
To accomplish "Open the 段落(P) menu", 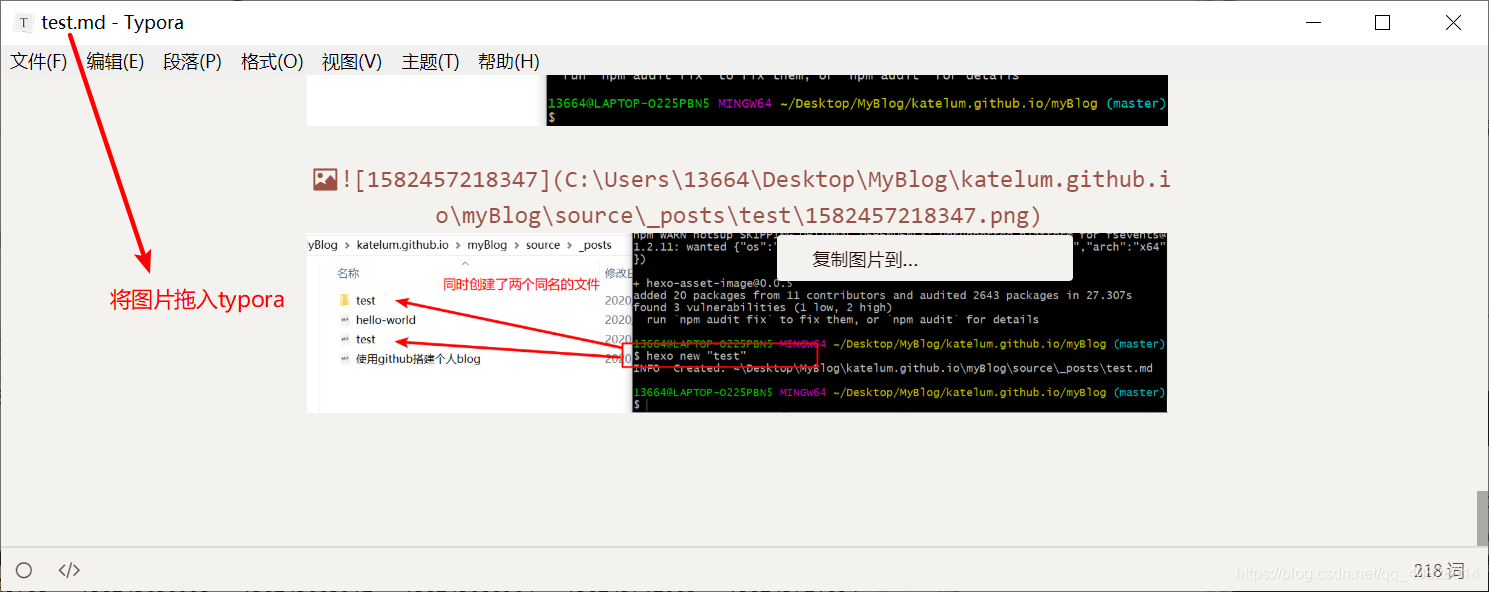I will click(x=192, y=61).
